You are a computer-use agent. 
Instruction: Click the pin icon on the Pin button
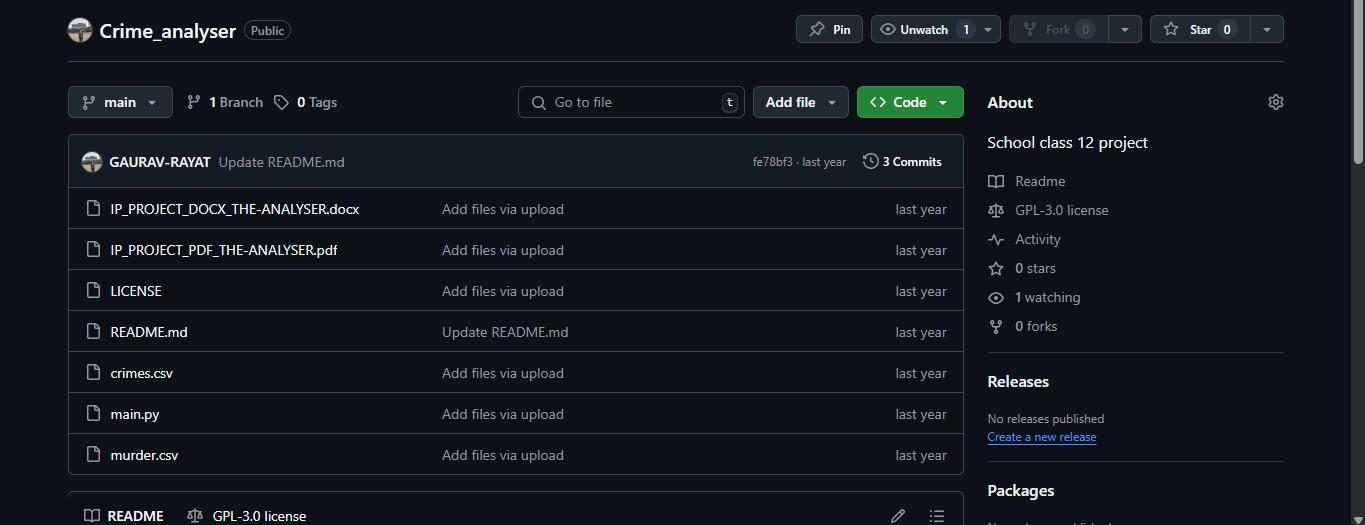tap(816, 30)
